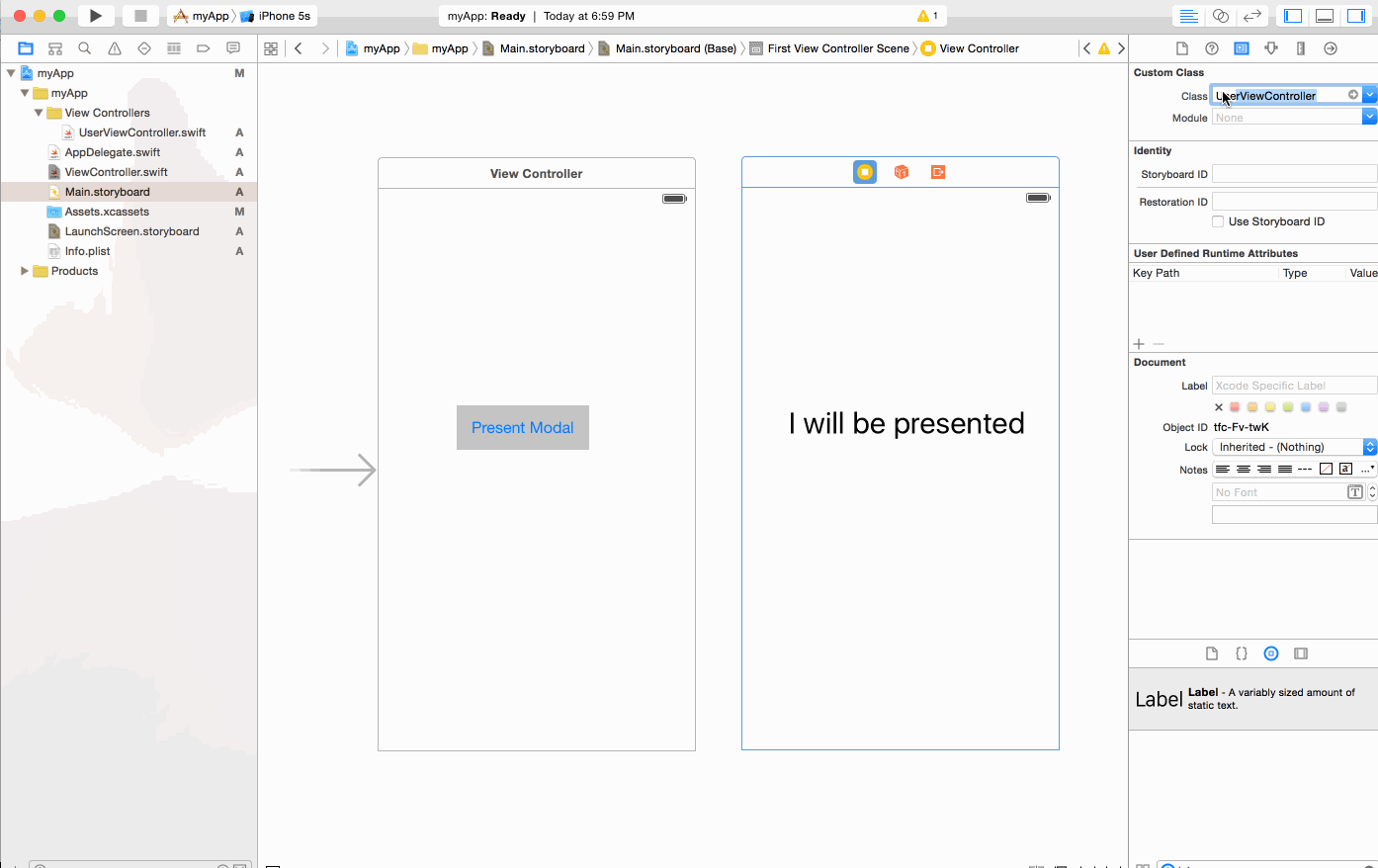Open the Debug navigator tab

[174, 48]
